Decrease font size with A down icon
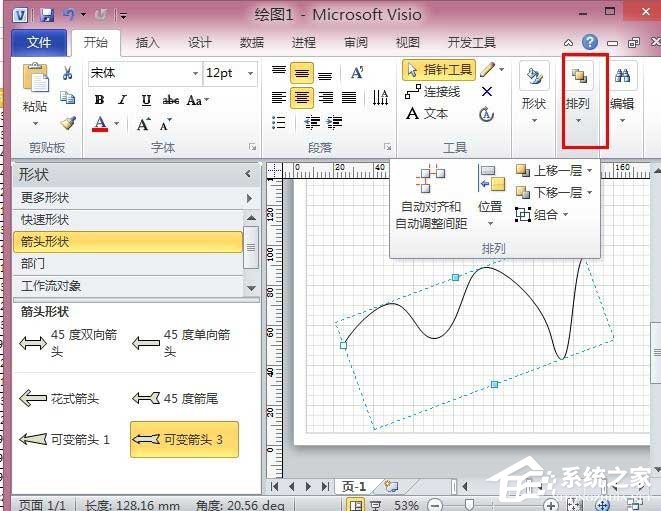 click(x=165, y=124)
